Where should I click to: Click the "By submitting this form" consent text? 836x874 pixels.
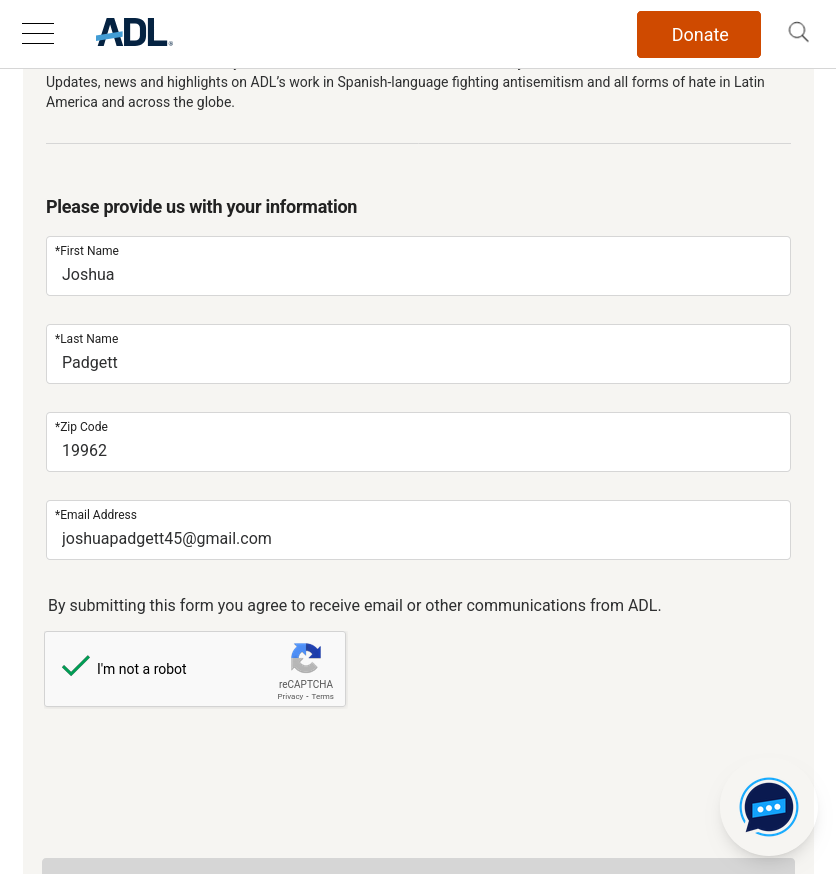tap(354, 605)
